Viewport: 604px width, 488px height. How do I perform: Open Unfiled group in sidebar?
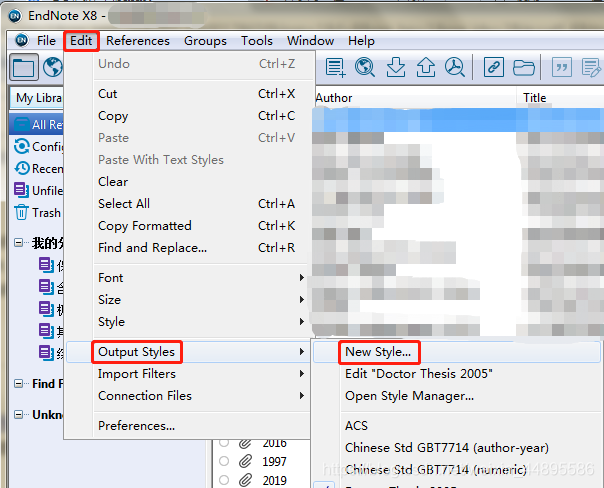(x=37, y=190)
